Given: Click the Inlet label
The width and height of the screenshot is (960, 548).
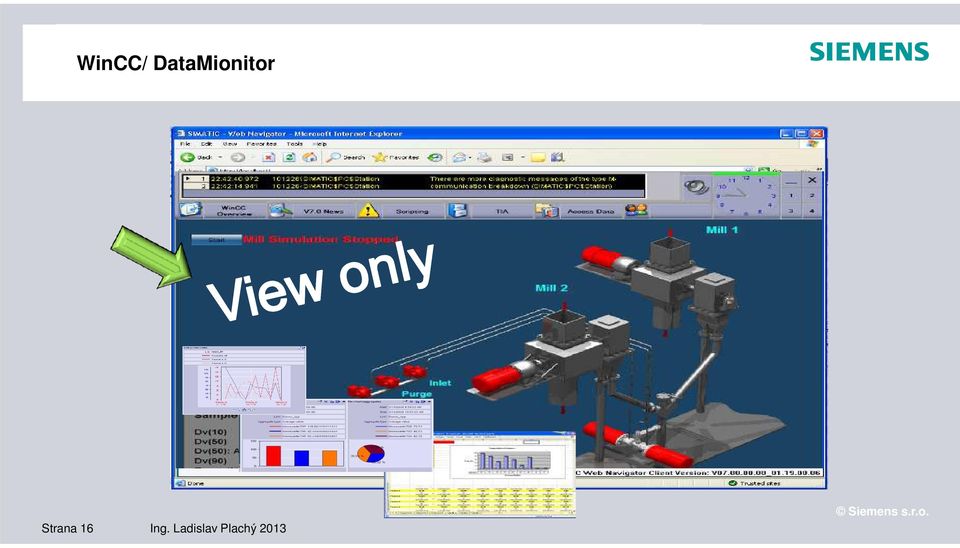Looking at the screenshot, I should click(440, 383).
